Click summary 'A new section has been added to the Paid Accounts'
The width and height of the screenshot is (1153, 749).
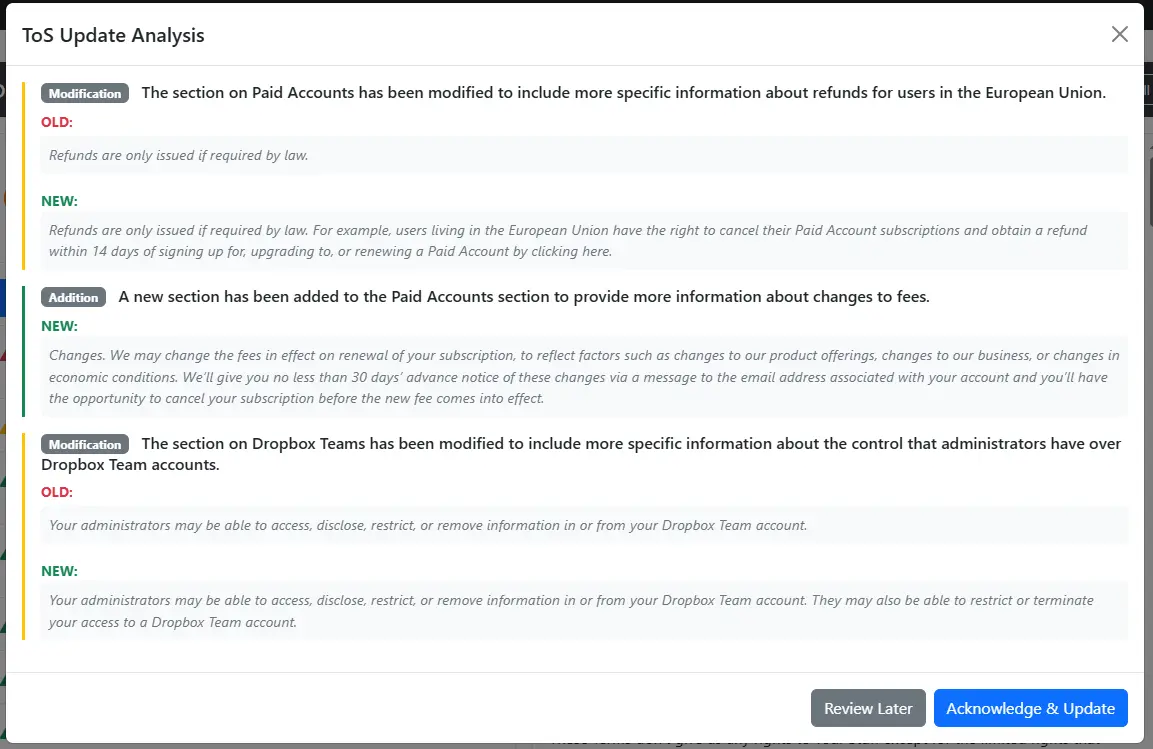tap(524, 297)
